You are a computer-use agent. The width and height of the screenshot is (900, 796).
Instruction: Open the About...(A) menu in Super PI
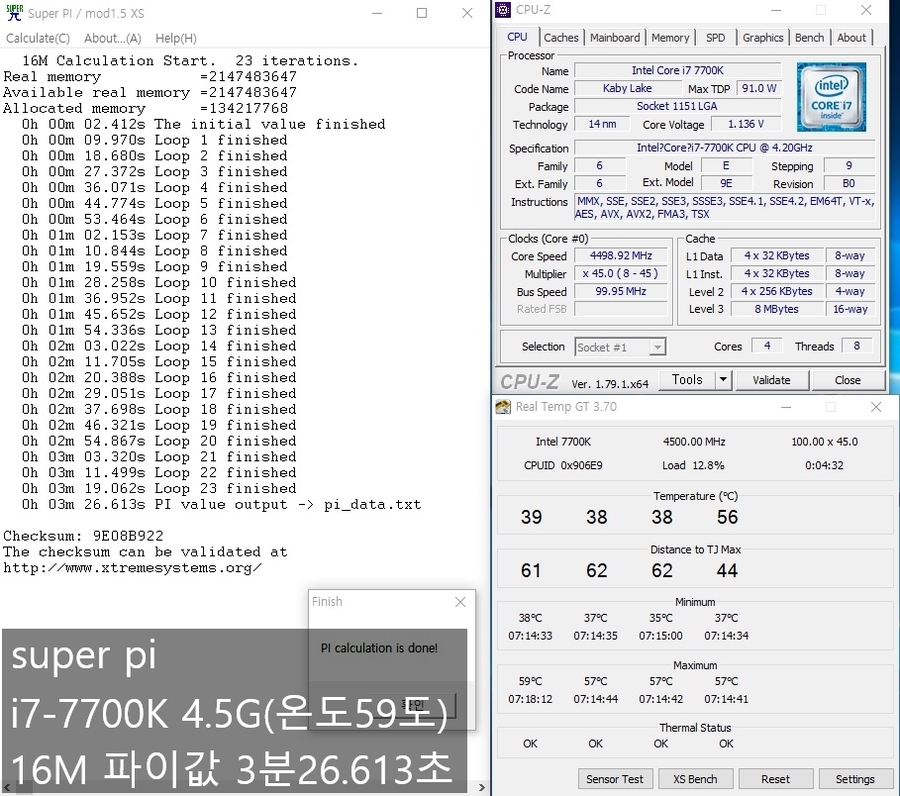112,38
